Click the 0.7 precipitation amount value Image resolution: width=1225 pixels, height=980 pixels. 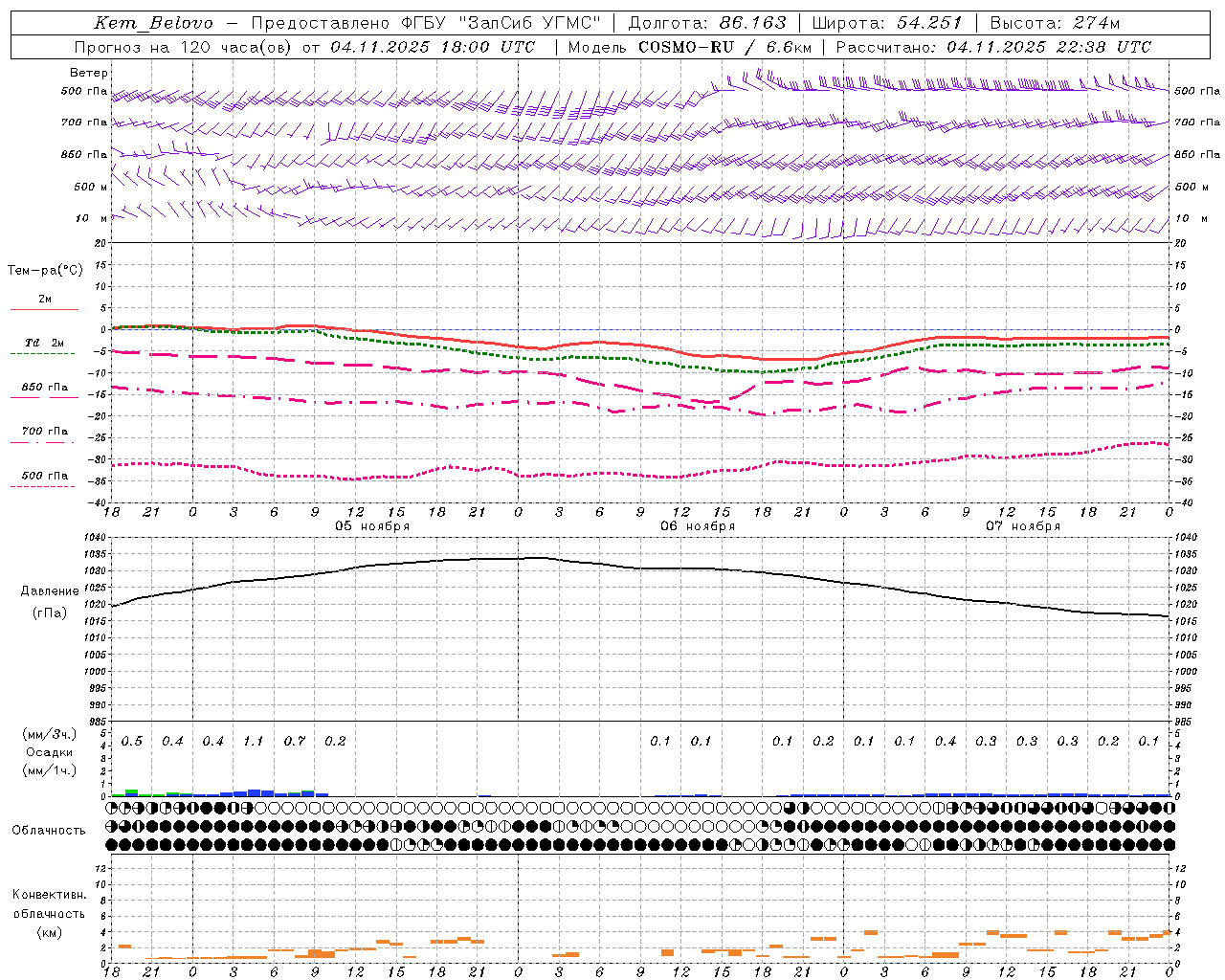click(295, 742)
